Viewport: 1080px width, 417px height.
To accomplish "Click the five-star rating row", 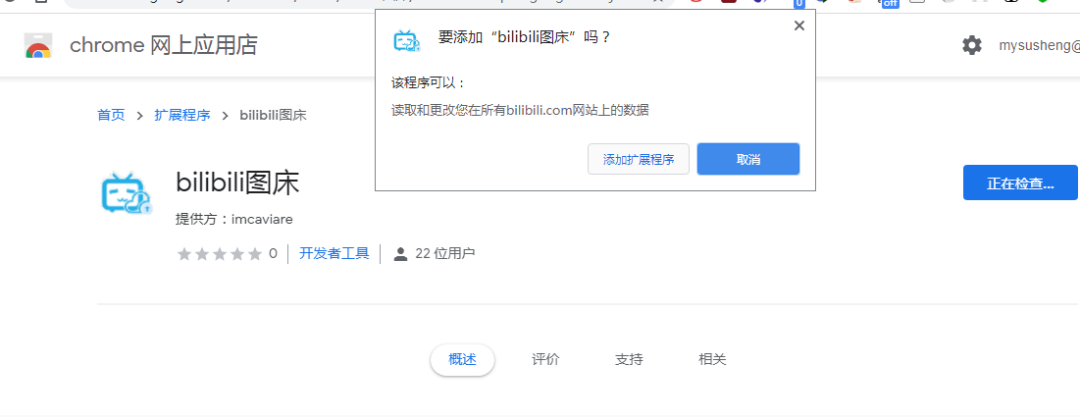I will [x=220, y=254].
